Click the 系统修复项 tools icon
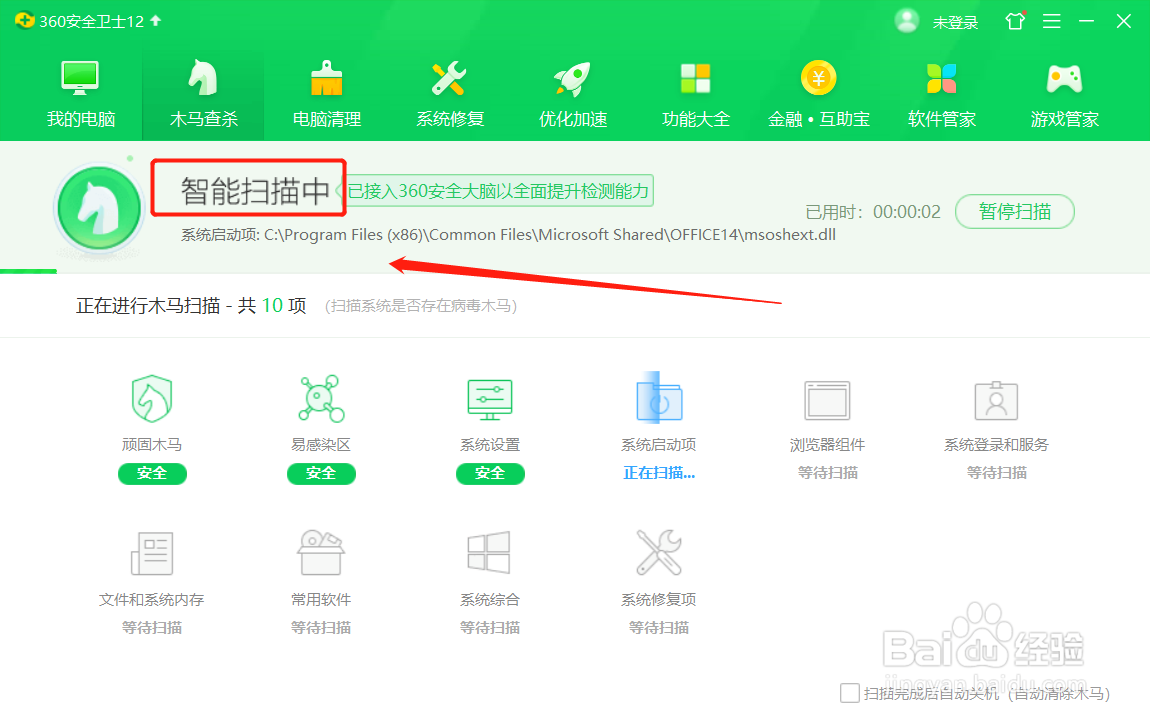The image size is (1150, 725). pyautogui.click(x=659, y=553)
